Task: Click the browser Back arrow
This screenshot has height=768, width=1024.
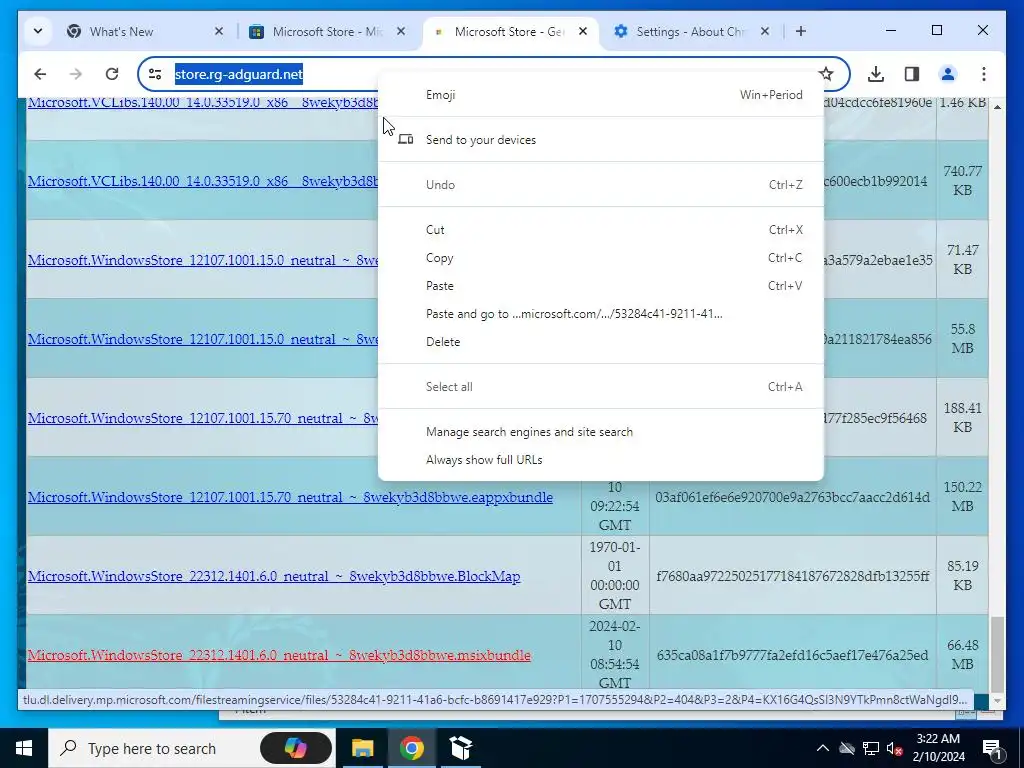Action: click(40, 74)
